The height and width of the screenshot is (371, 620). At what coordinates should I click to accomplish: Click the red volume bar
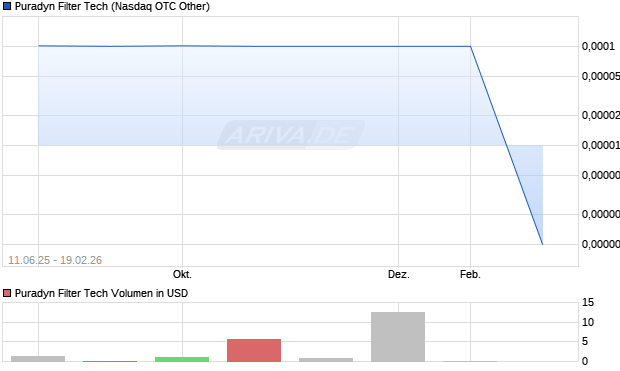[254, 350]
